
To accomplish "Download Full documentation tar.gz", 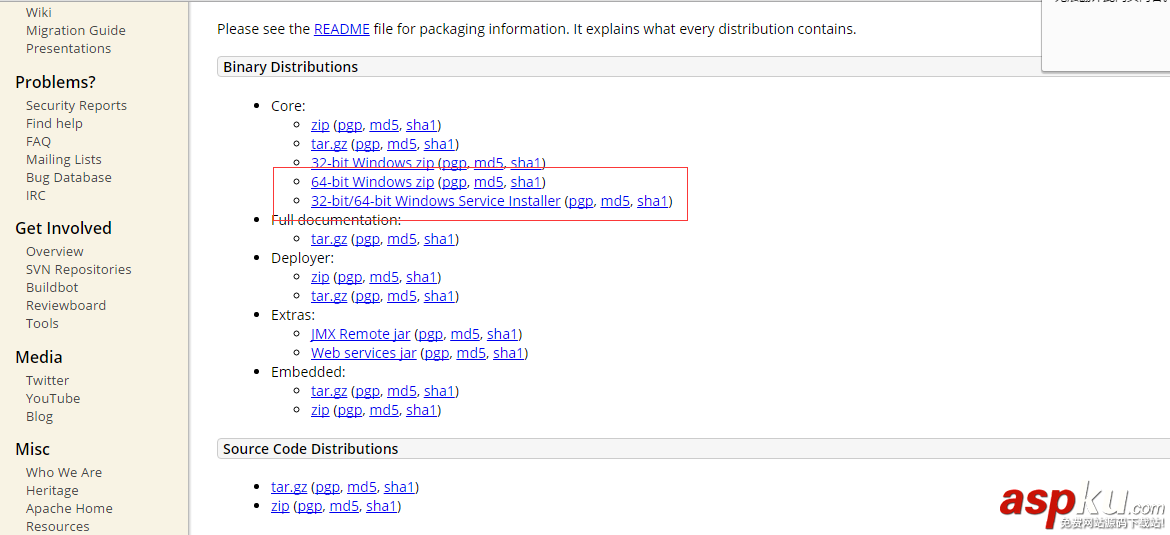I will 329,239.
